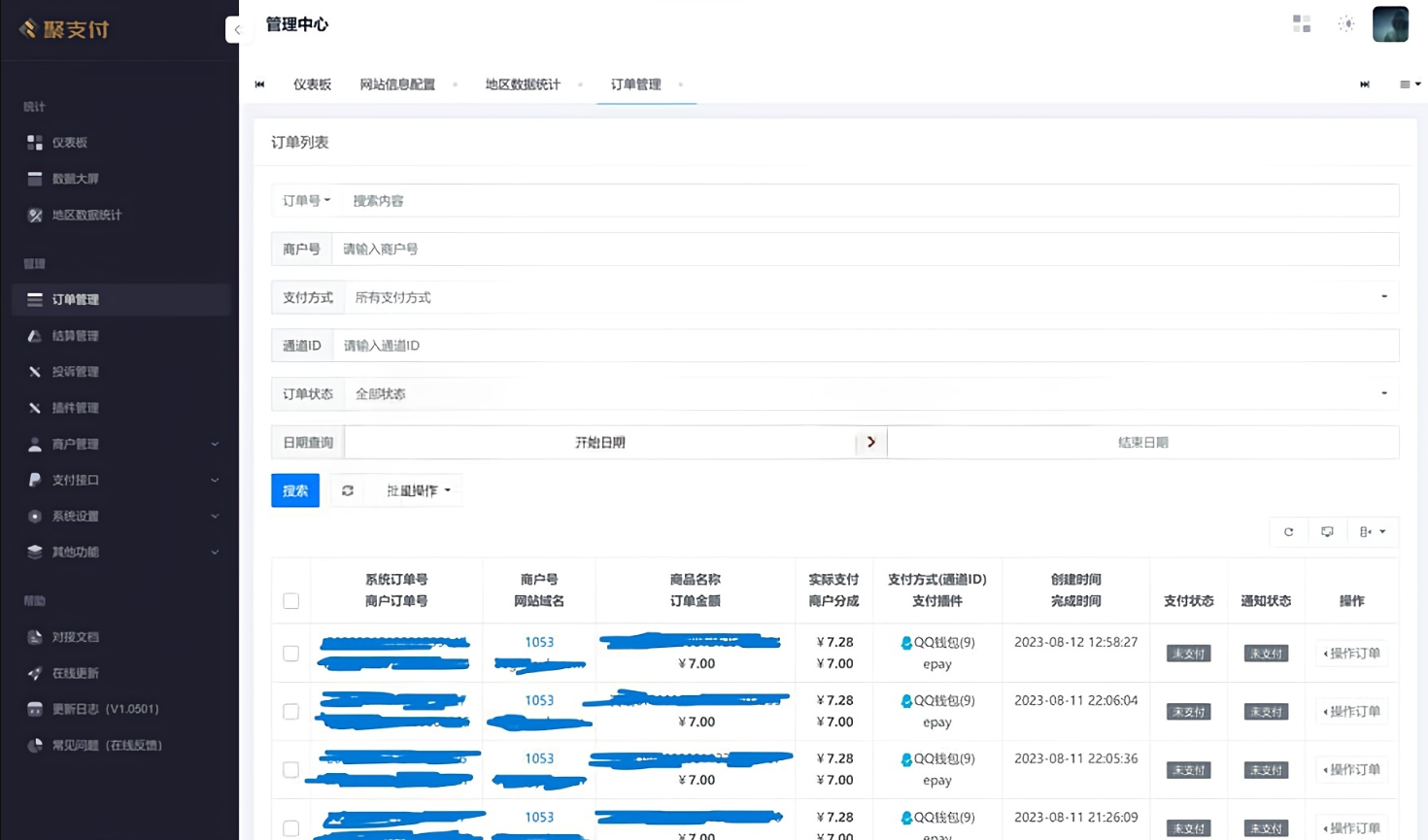This screenshot has width=1428, height=840.
Task: Open the 支付方式 dropdown
Action: coord(871,297)
